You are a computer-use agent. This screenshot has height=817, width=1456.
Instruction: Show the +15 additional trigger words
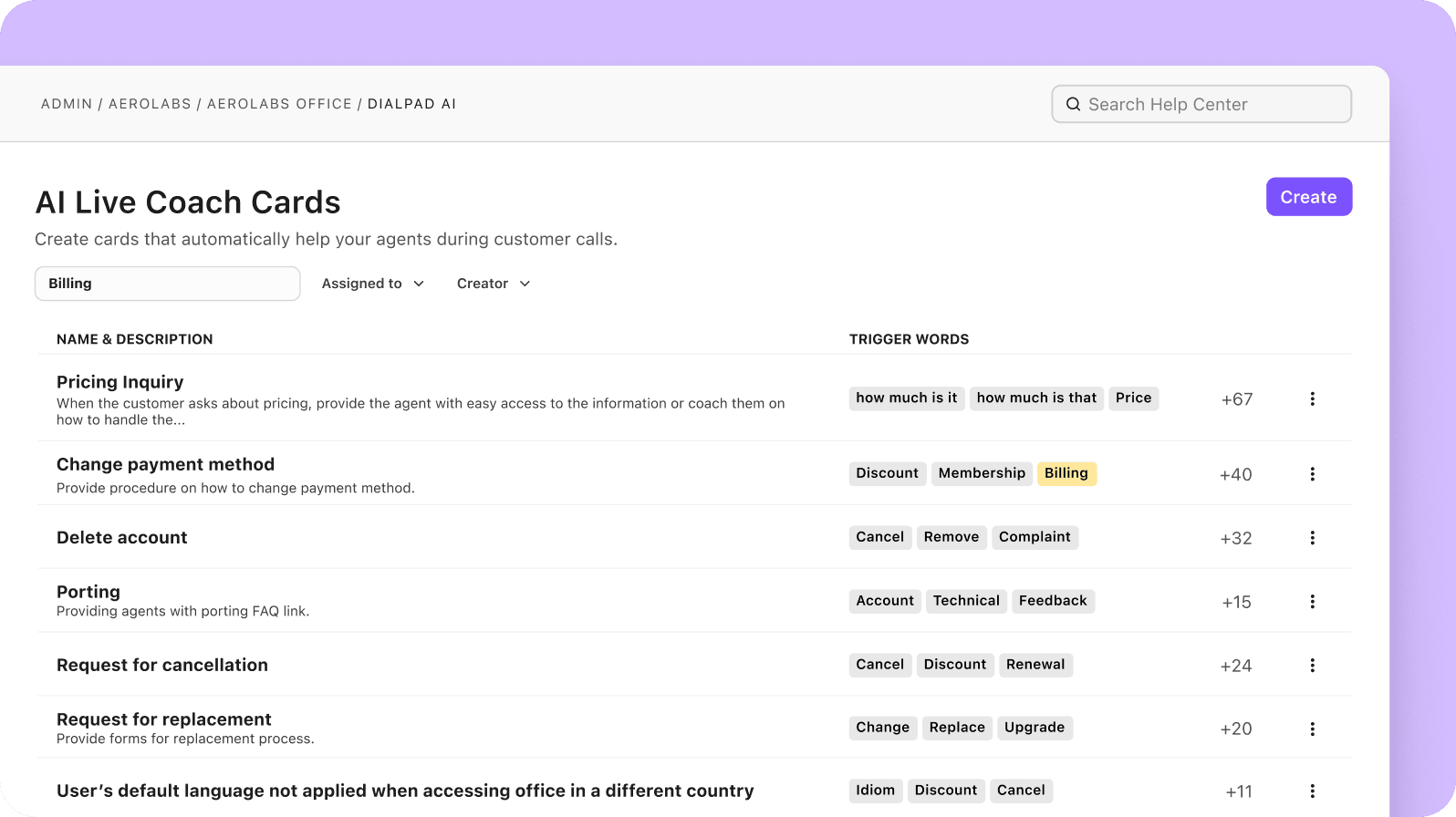[x=1237, y=603]
